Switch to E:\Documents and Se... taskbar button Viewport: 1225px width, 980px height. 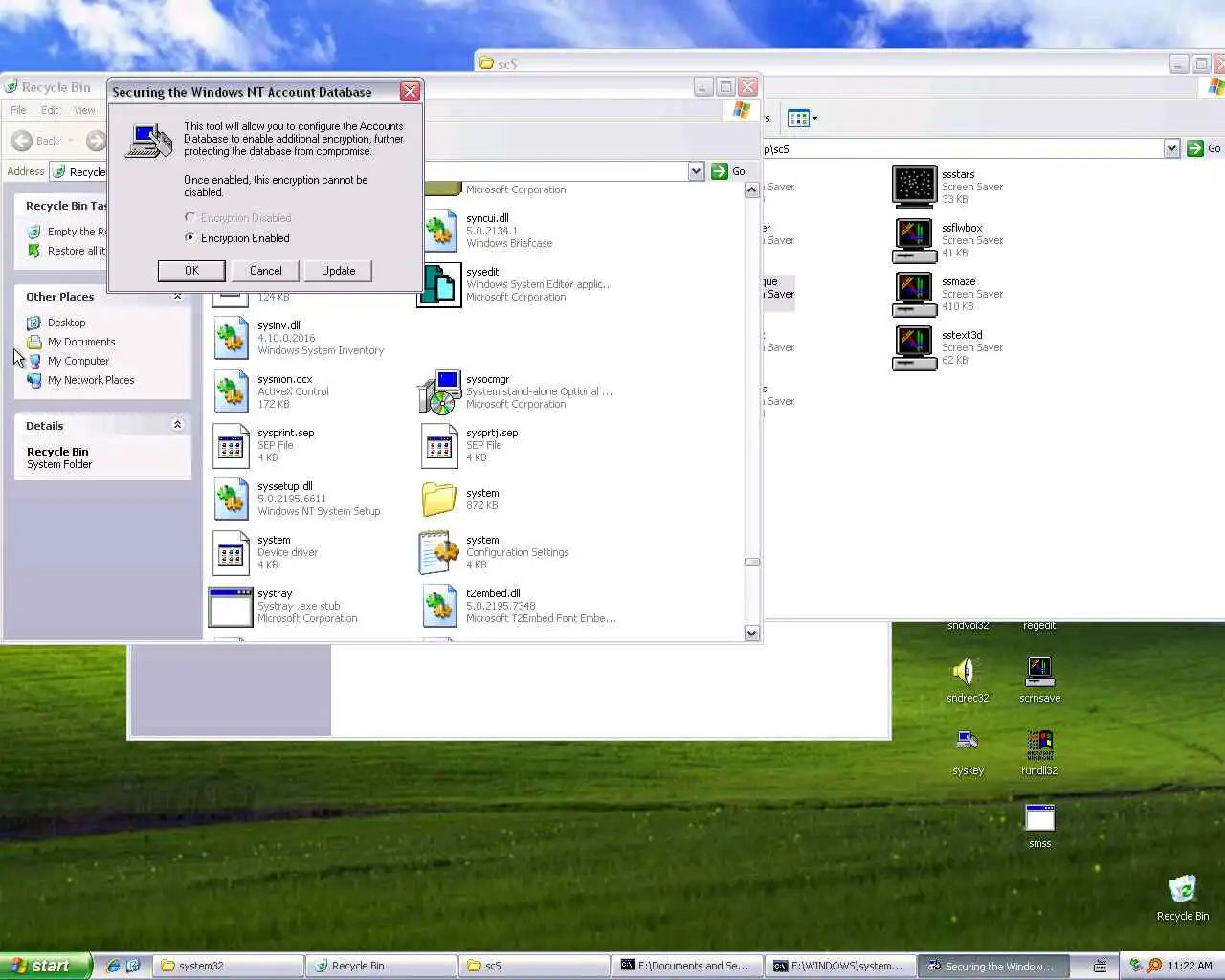(687, 966)
